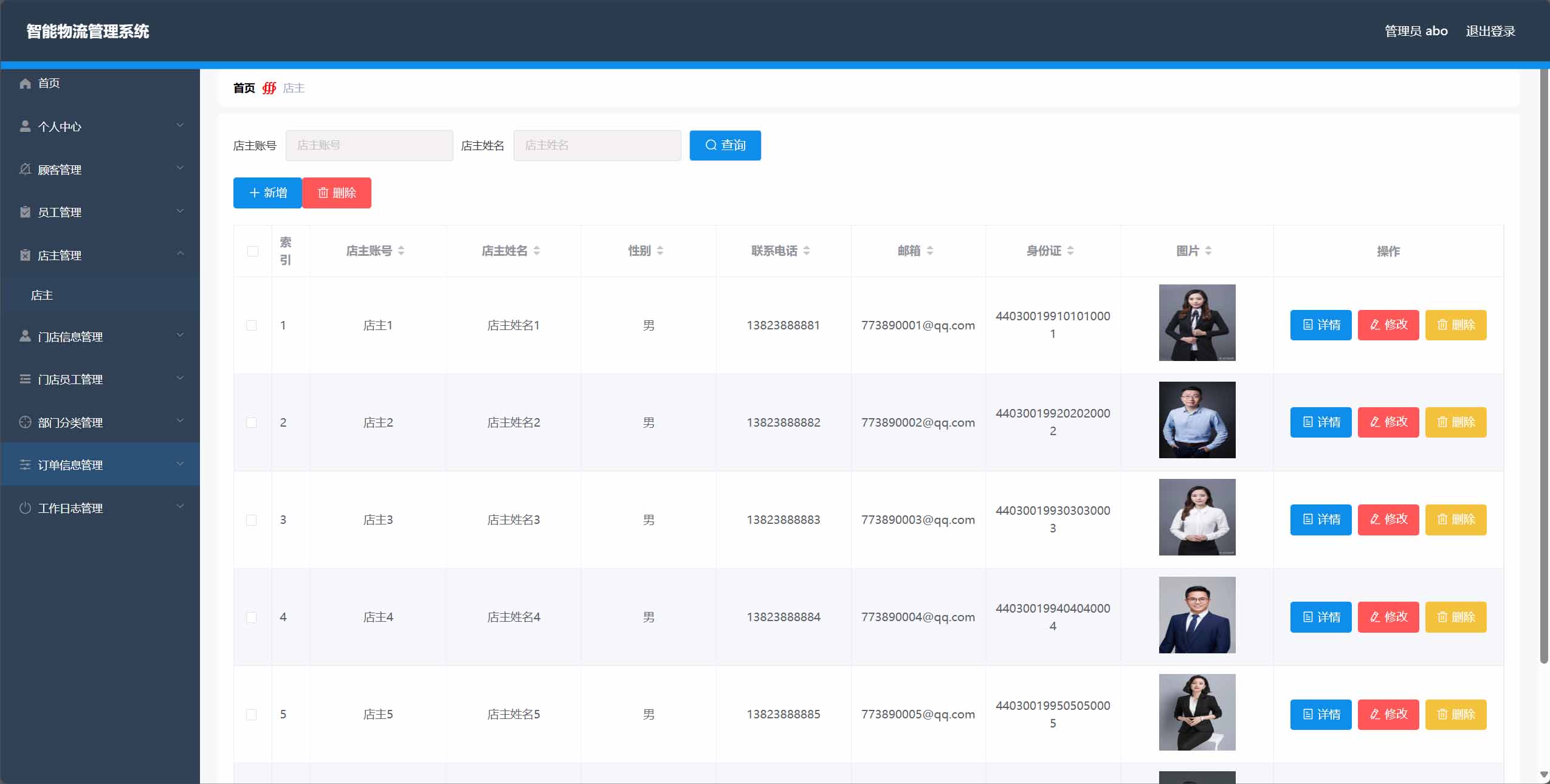Click 退出登录 in the header
This screenshot has height=784, width=1550.
coord(1490,31)
